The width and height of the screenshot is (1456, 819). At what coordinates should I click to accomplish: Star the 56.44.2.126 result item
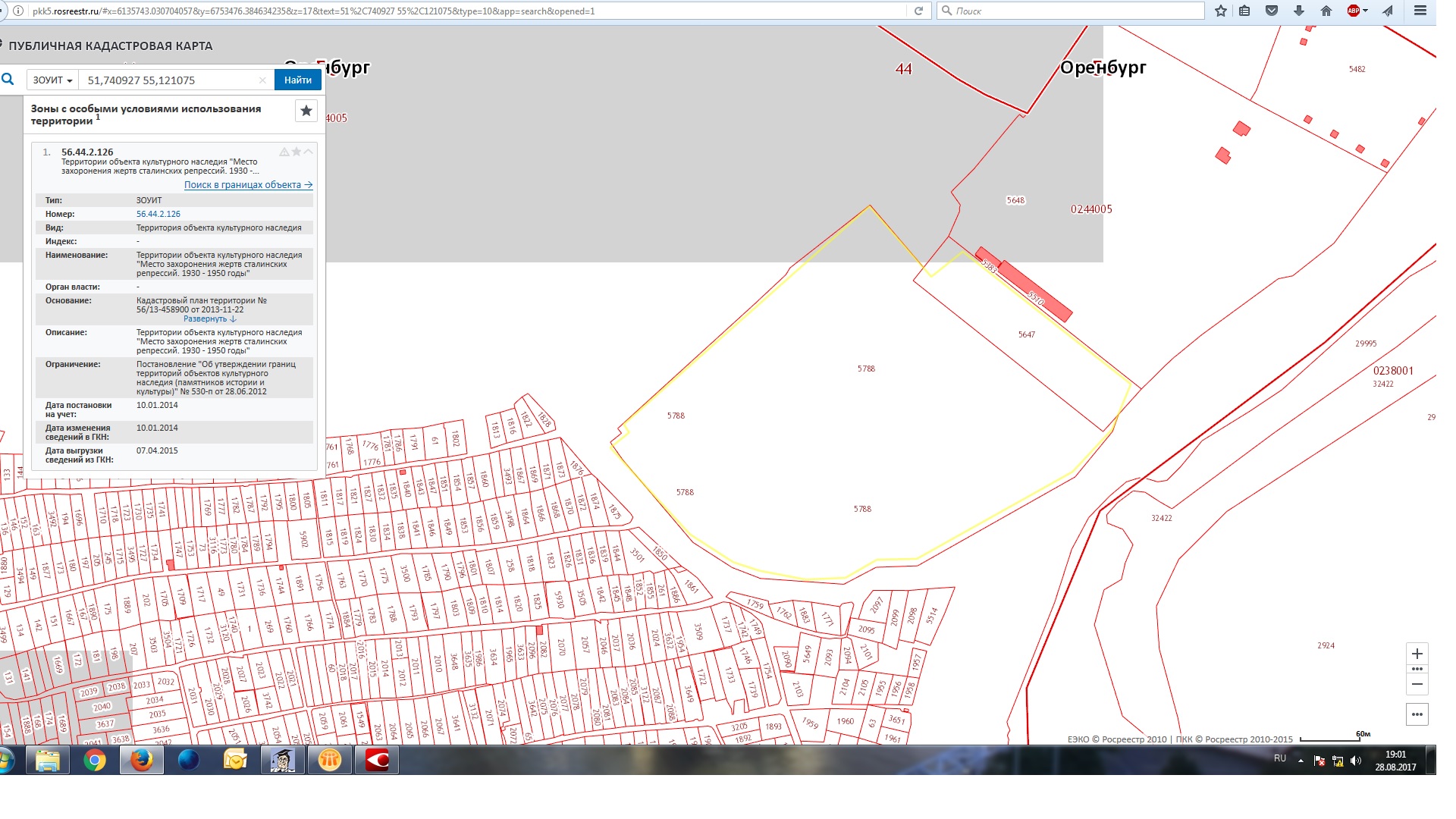(297, 152)
